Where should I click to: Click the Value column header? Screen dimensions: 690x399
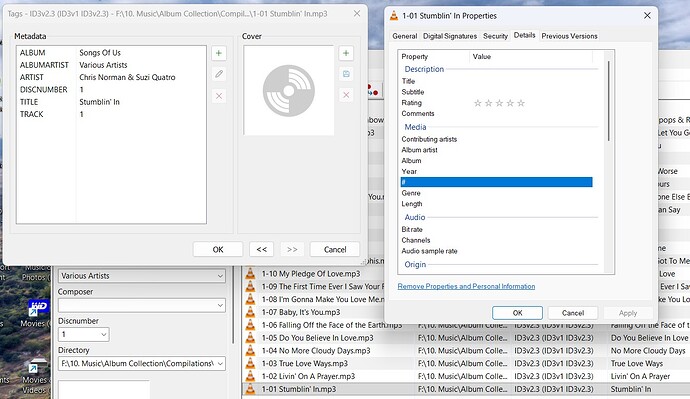point(531,56)
